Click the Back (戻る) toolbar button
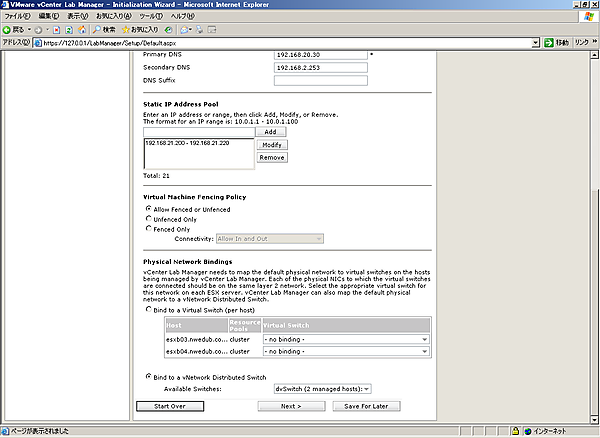600x438 pixels. pos(18,30)
